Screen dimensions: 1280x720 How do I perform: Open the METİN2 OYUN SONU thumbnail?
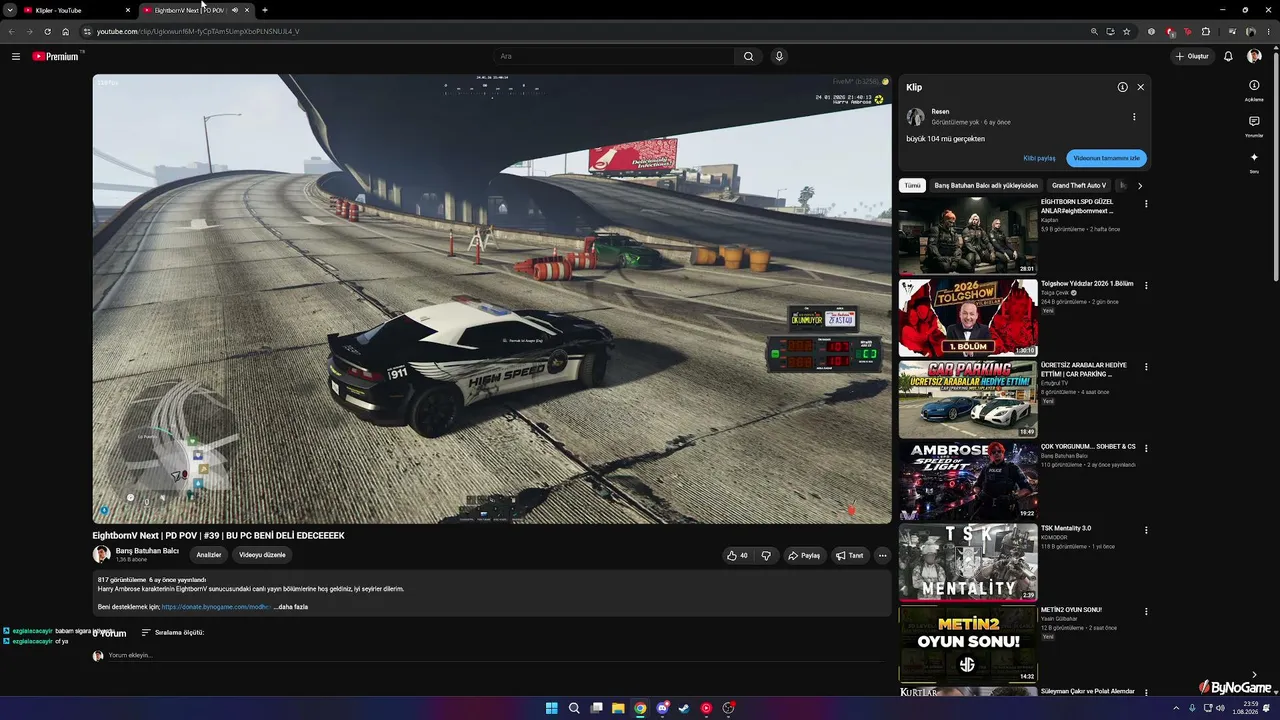point(968,644)
